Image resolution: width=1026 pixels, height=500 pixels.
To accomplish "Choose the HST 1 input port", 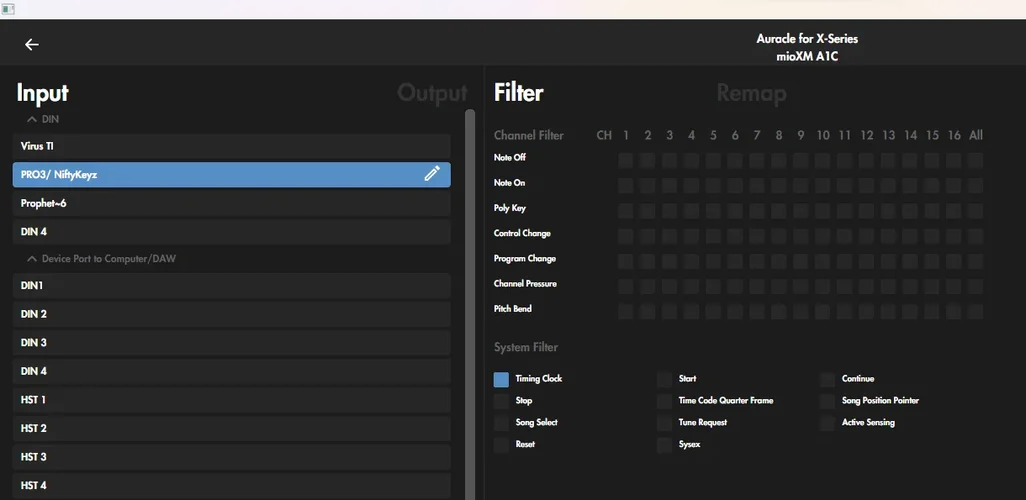I will (x=231, y=400).
